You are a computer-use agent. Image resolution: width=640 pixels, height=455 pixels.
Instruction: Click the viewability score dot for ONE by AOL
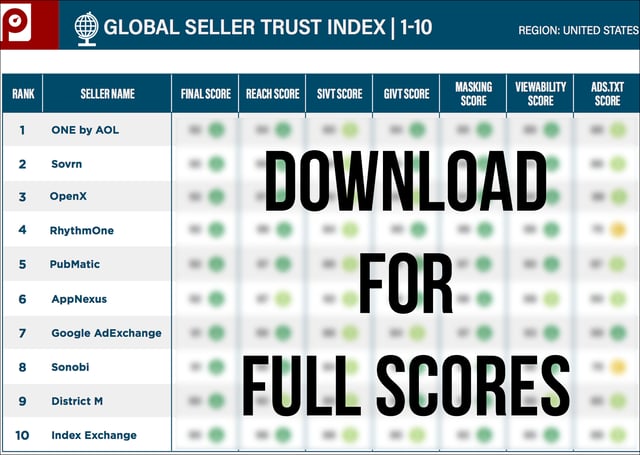(551, 130)
